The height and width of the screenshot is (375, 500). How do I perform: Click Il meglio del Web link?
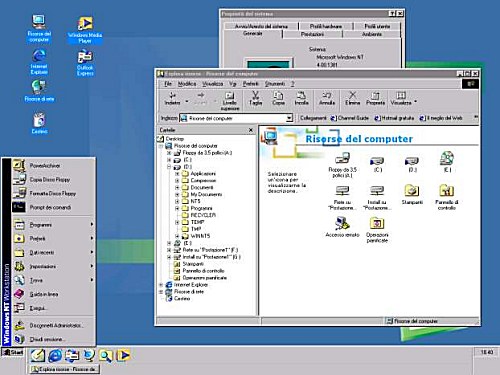(x=441, y=118)
